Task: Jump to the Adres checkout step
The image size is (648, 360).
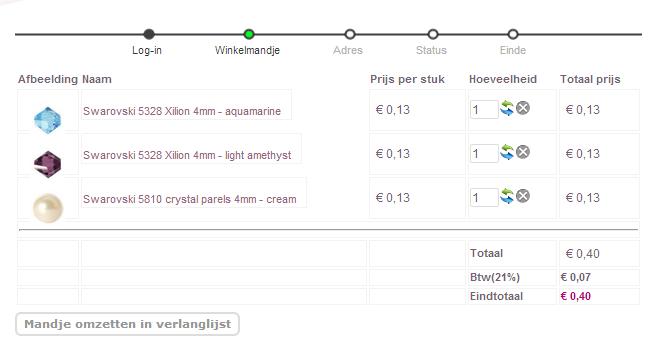Action: 350,34
